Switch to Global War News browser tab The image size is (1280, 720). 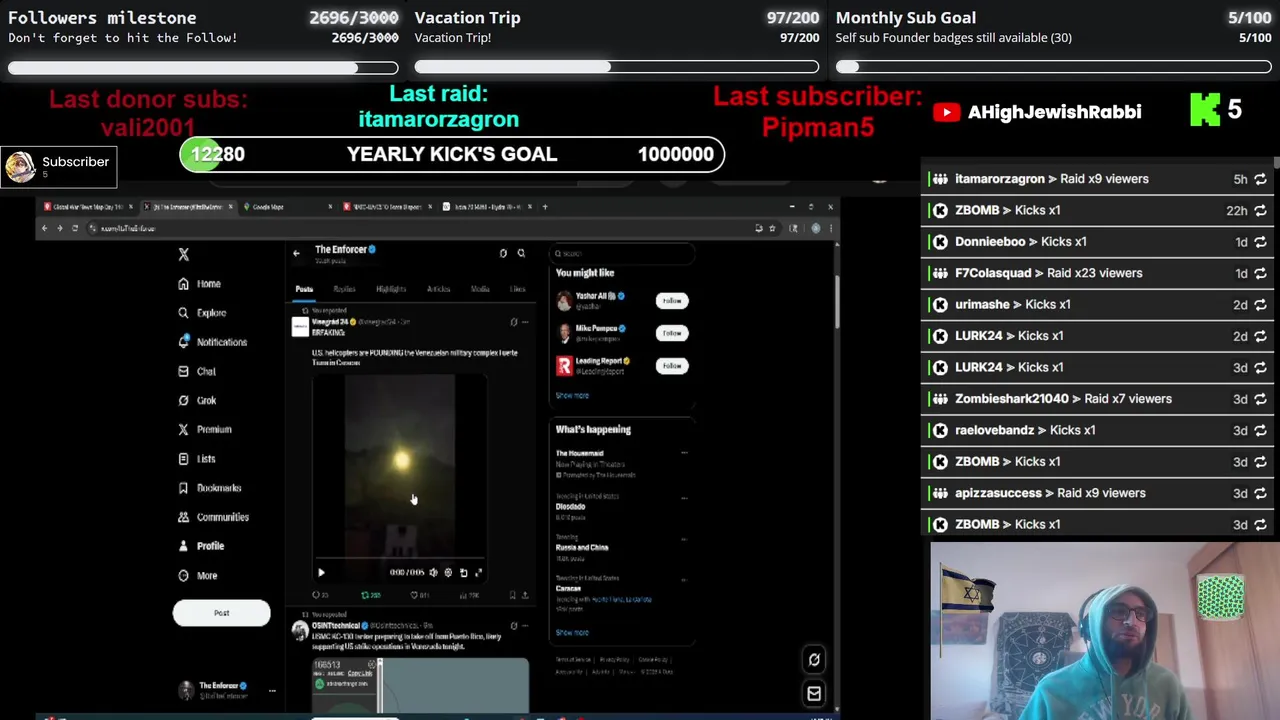coord(87,207)
